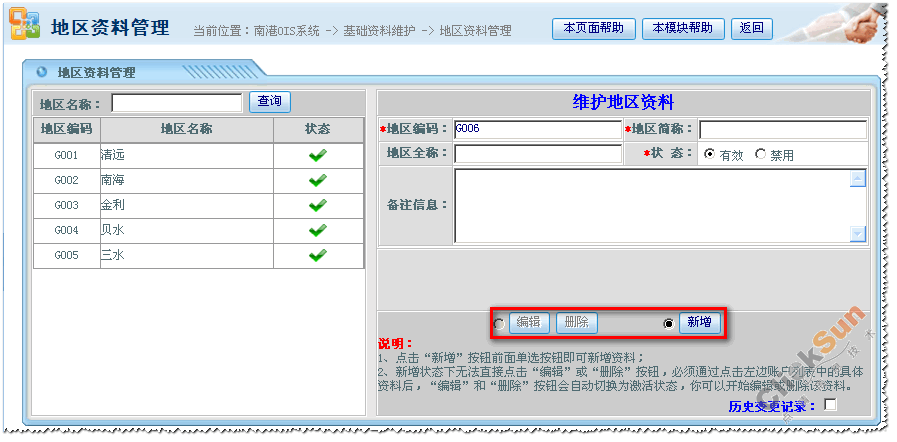Select the radio button before 新增
The height and width of the screenshot is (442, 897).
pyautogui.click(x=669, y=323)
